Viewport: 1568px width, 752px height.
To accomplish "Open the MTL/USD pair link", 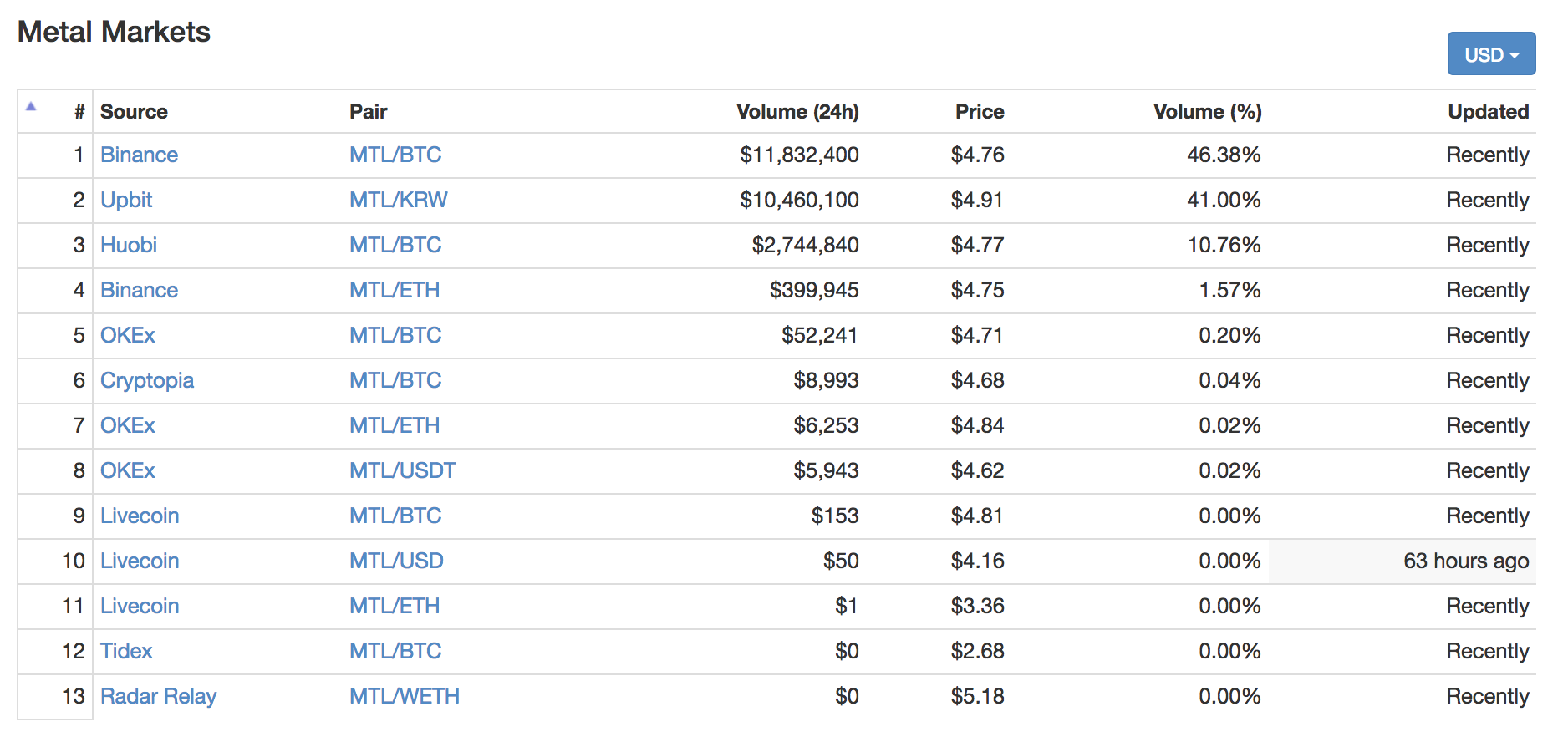I will click(396, 561).
